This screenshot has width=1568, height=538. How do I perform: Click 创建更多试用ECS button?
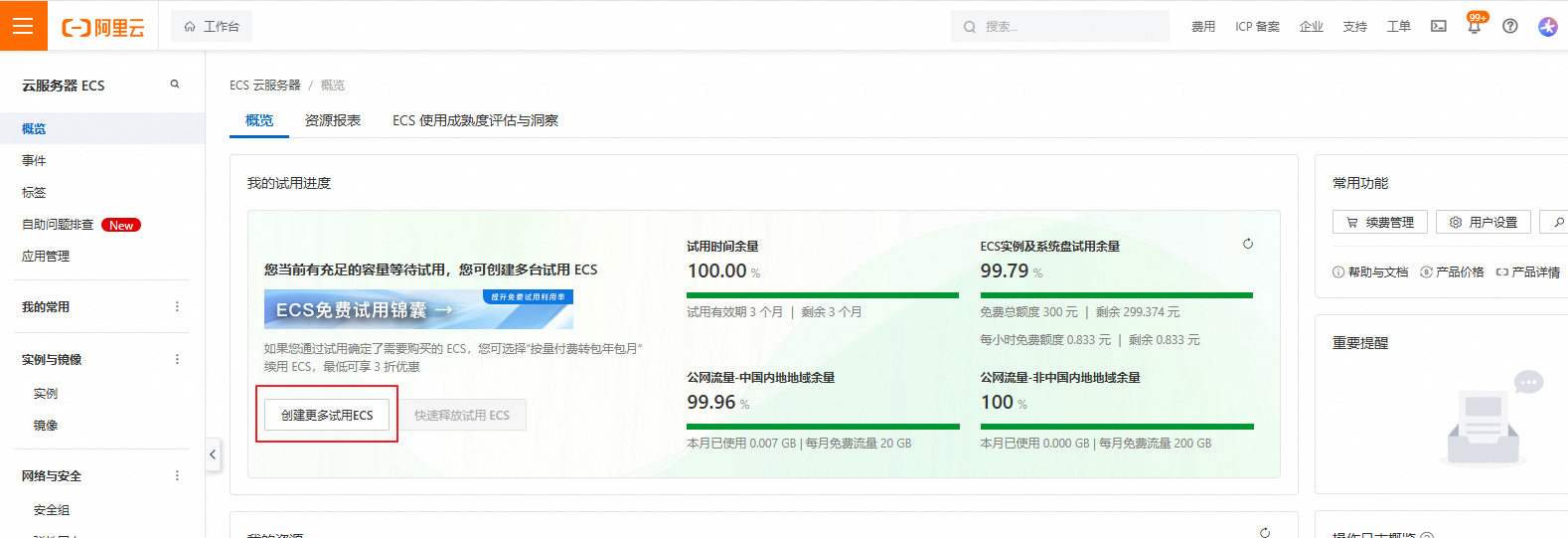(x=327, y=415)
